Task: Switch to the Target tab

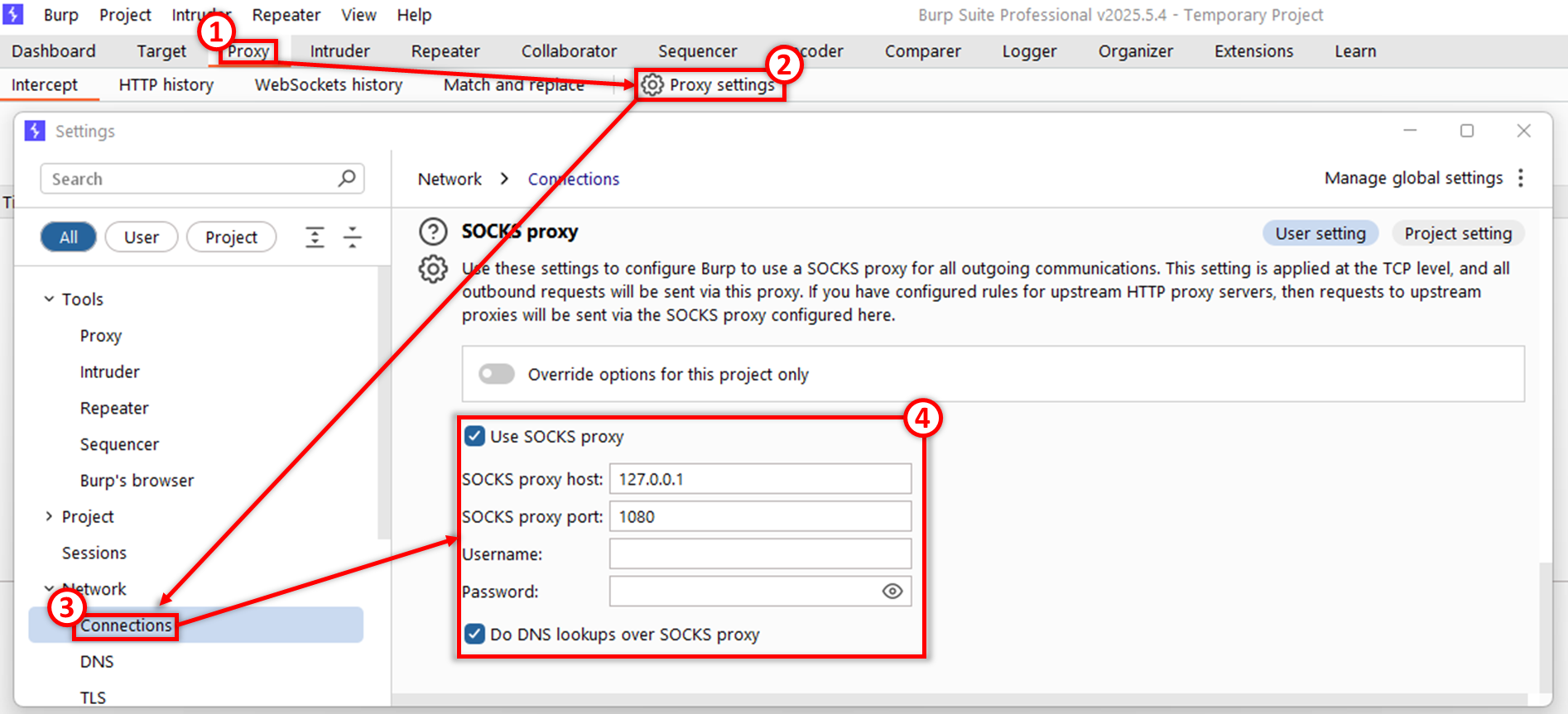Action: point(161,51)
